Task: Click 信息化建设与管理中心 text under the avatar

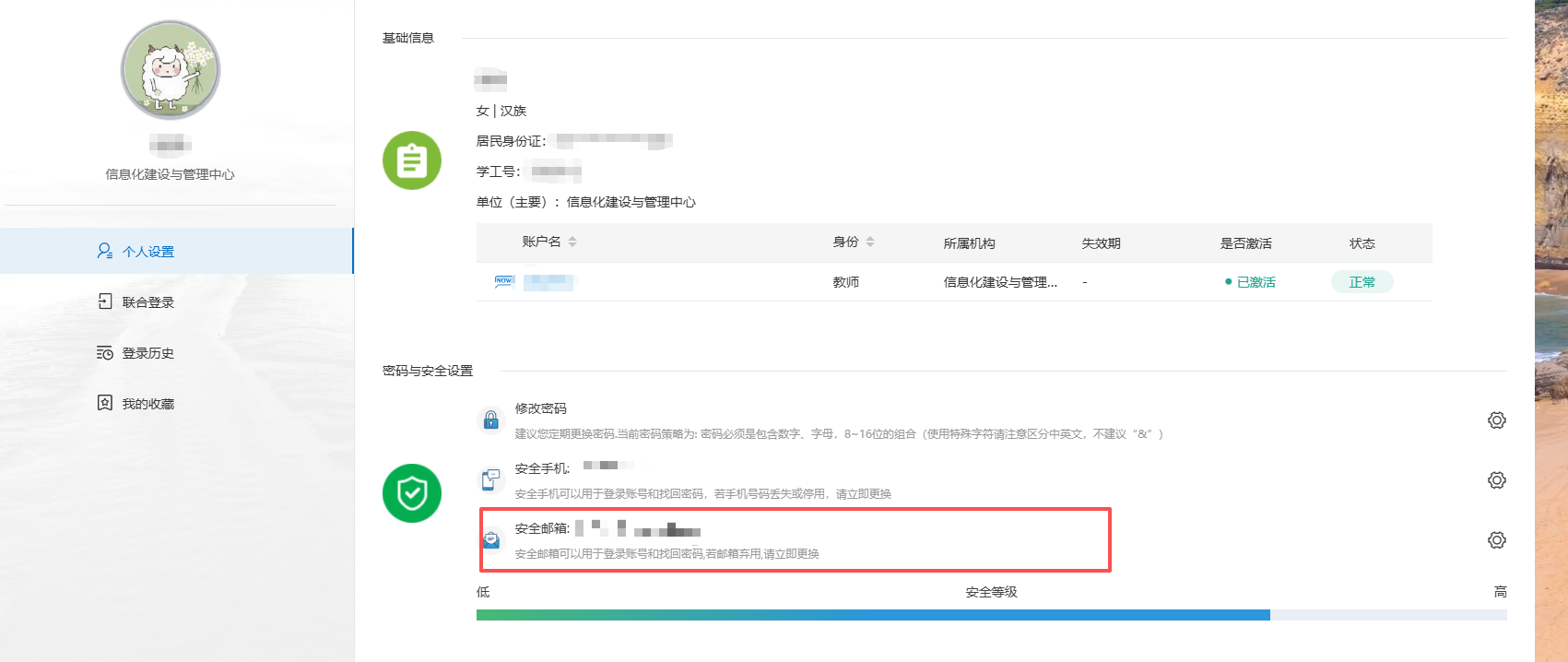Action: click(171, 174)
